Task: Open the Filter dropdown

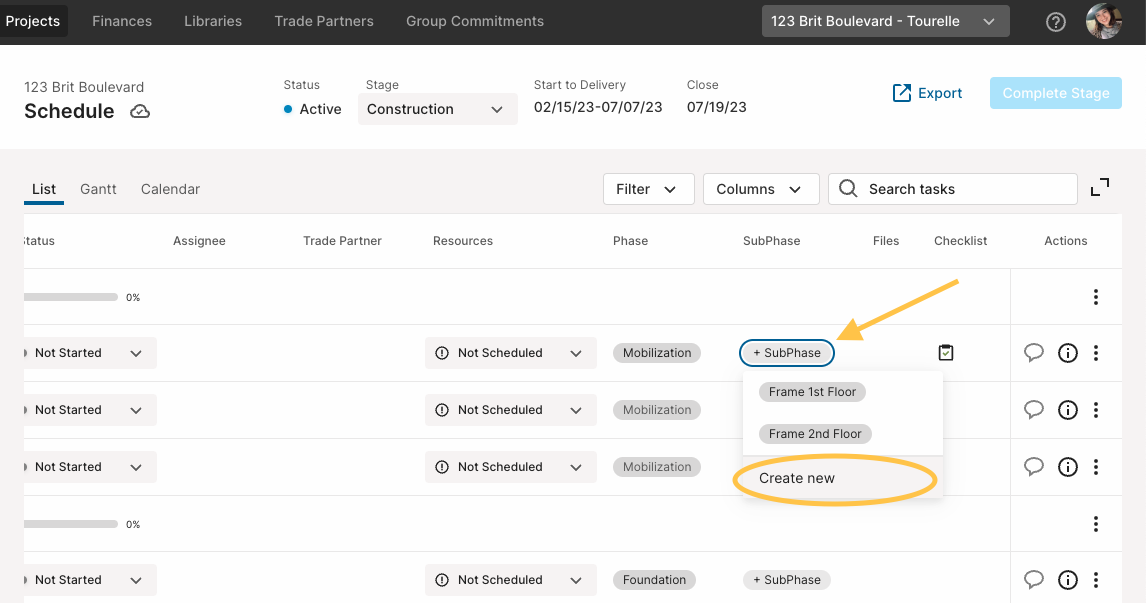Action: 648,189
